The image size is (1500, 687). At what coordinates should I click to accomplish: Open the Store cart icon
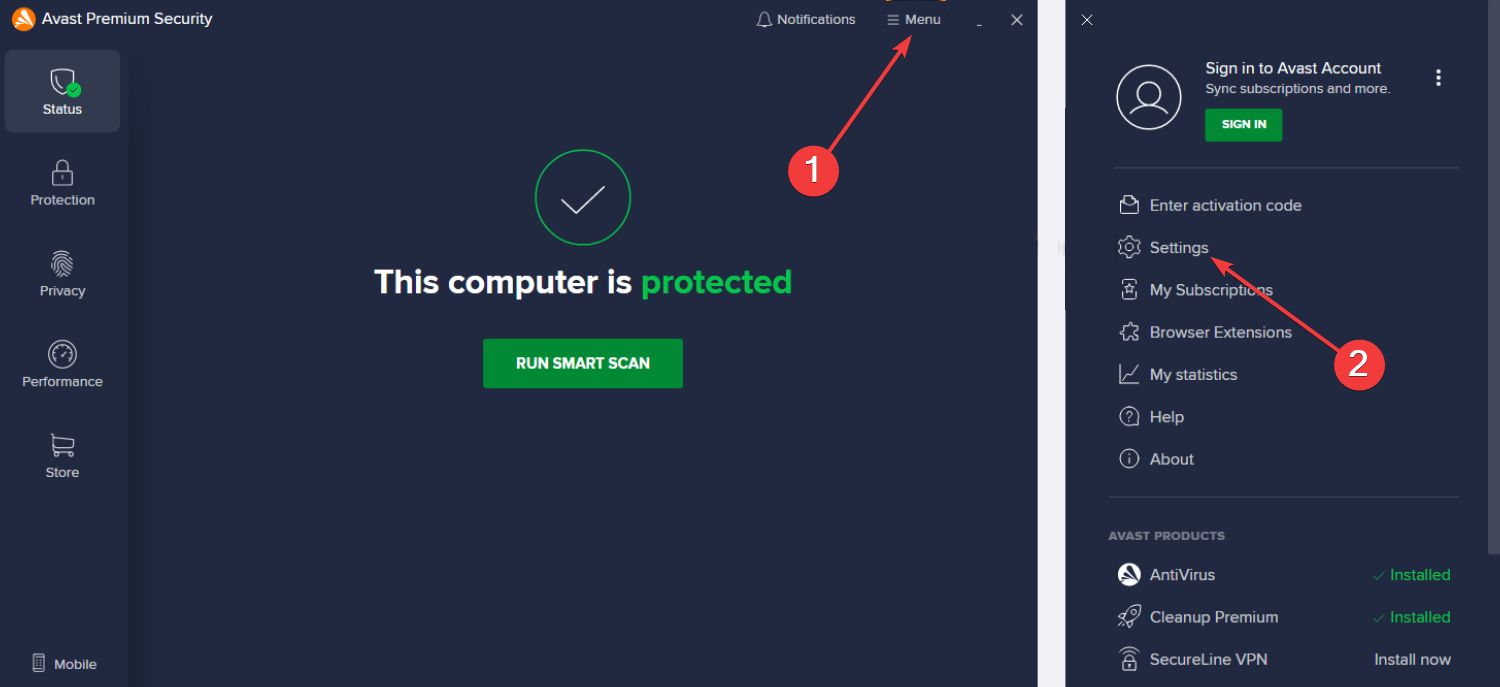[62, 445]
